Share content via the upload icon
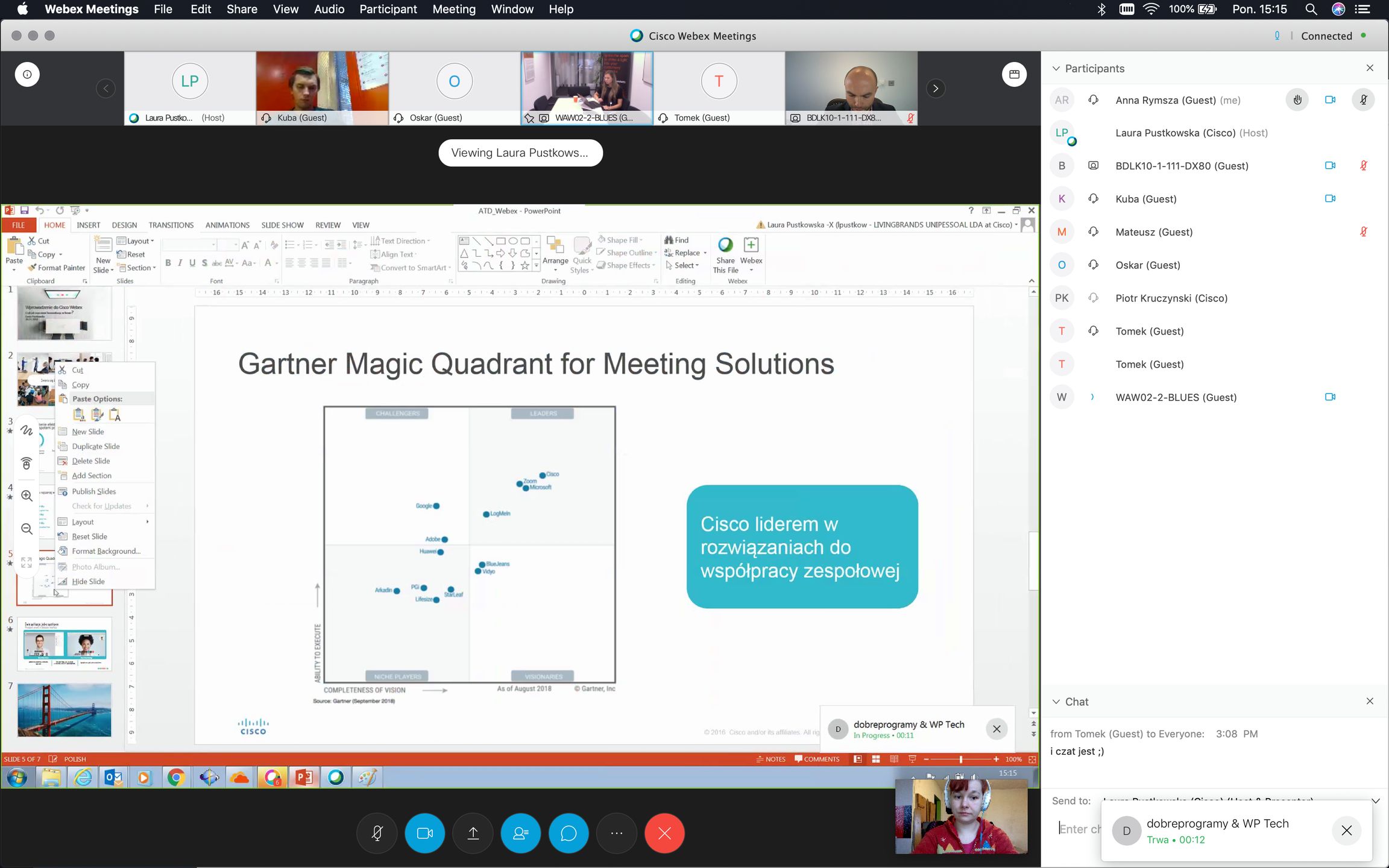This screenshot has width=1389, height=868. 472,833
